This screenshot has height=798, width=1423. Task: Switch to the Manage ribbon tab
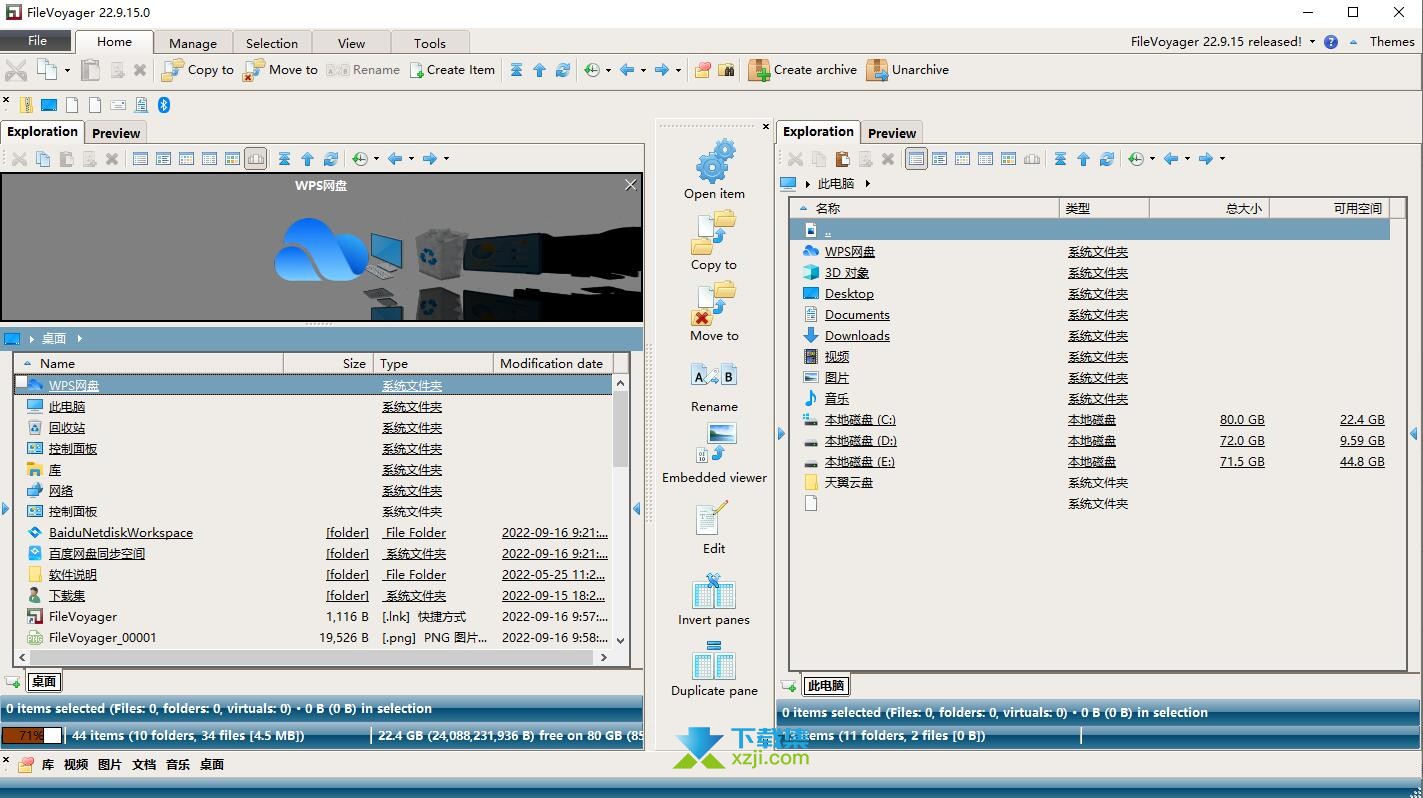pos(193,43)
